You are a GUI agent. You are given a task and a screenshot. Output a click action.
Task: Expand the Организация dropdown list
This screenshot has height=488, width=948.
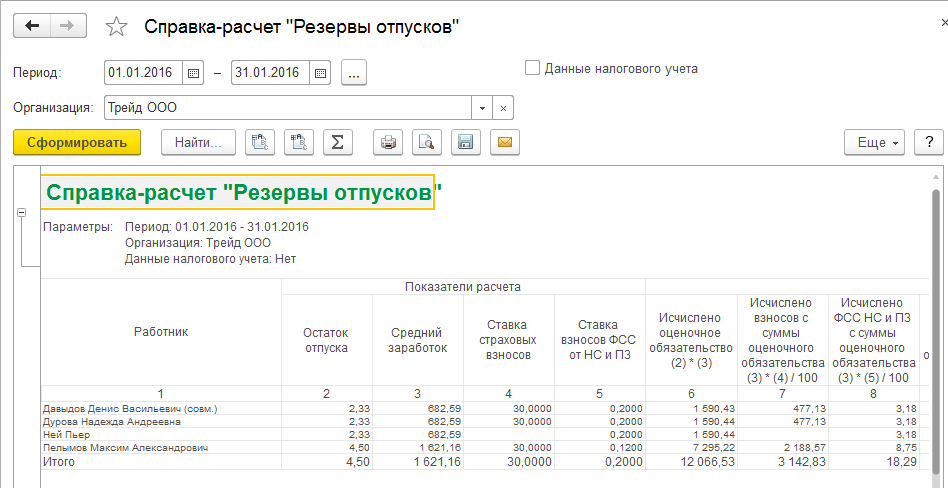482,108
